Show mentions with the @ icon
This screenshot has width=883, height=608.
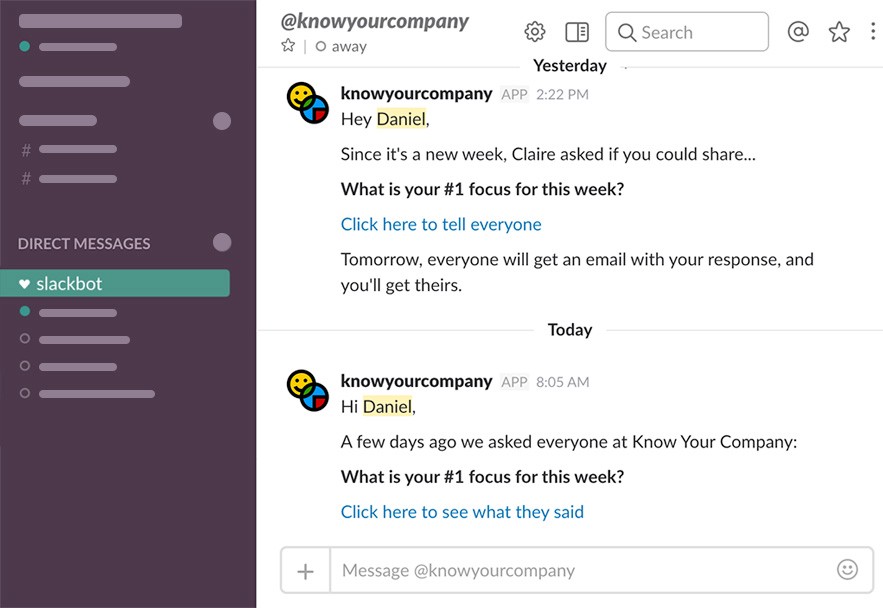click(x=798, y=32)
